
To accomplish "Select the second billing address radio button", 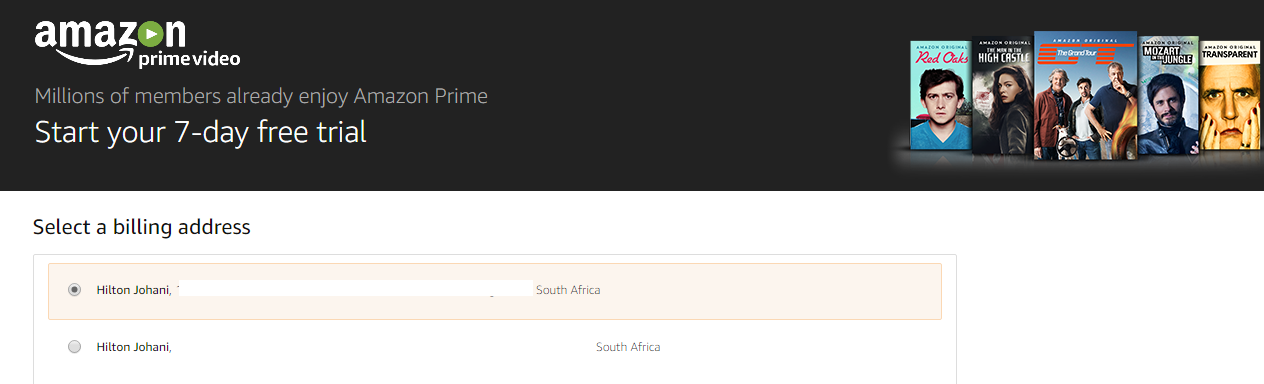I will pos(75,347).
